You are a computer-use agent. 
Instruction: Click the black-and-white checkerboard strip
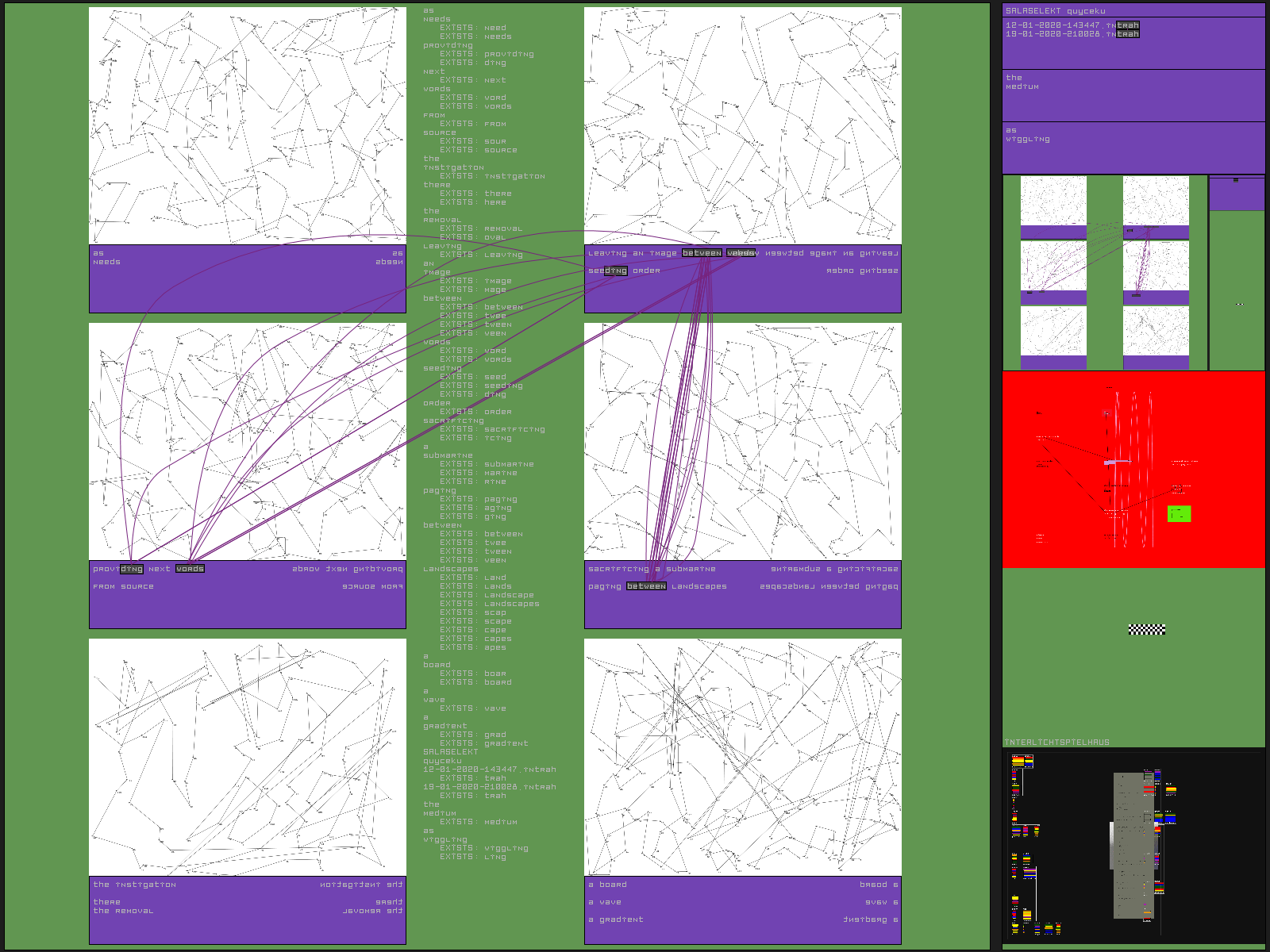1146,629
